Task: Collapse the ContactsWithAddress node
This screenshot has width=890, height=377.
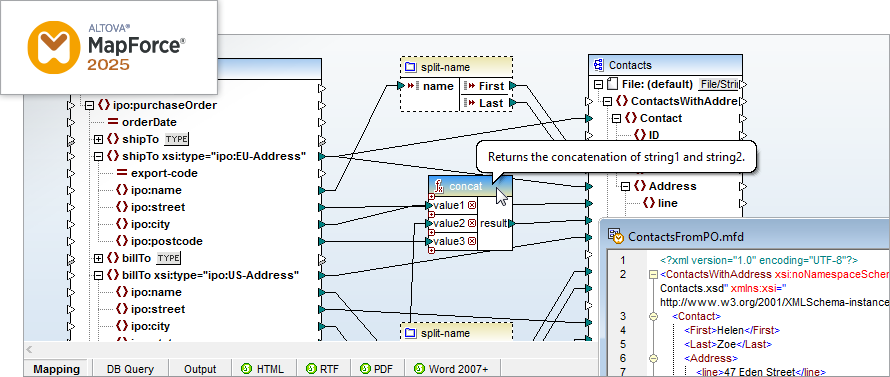Action: [607, 101]
